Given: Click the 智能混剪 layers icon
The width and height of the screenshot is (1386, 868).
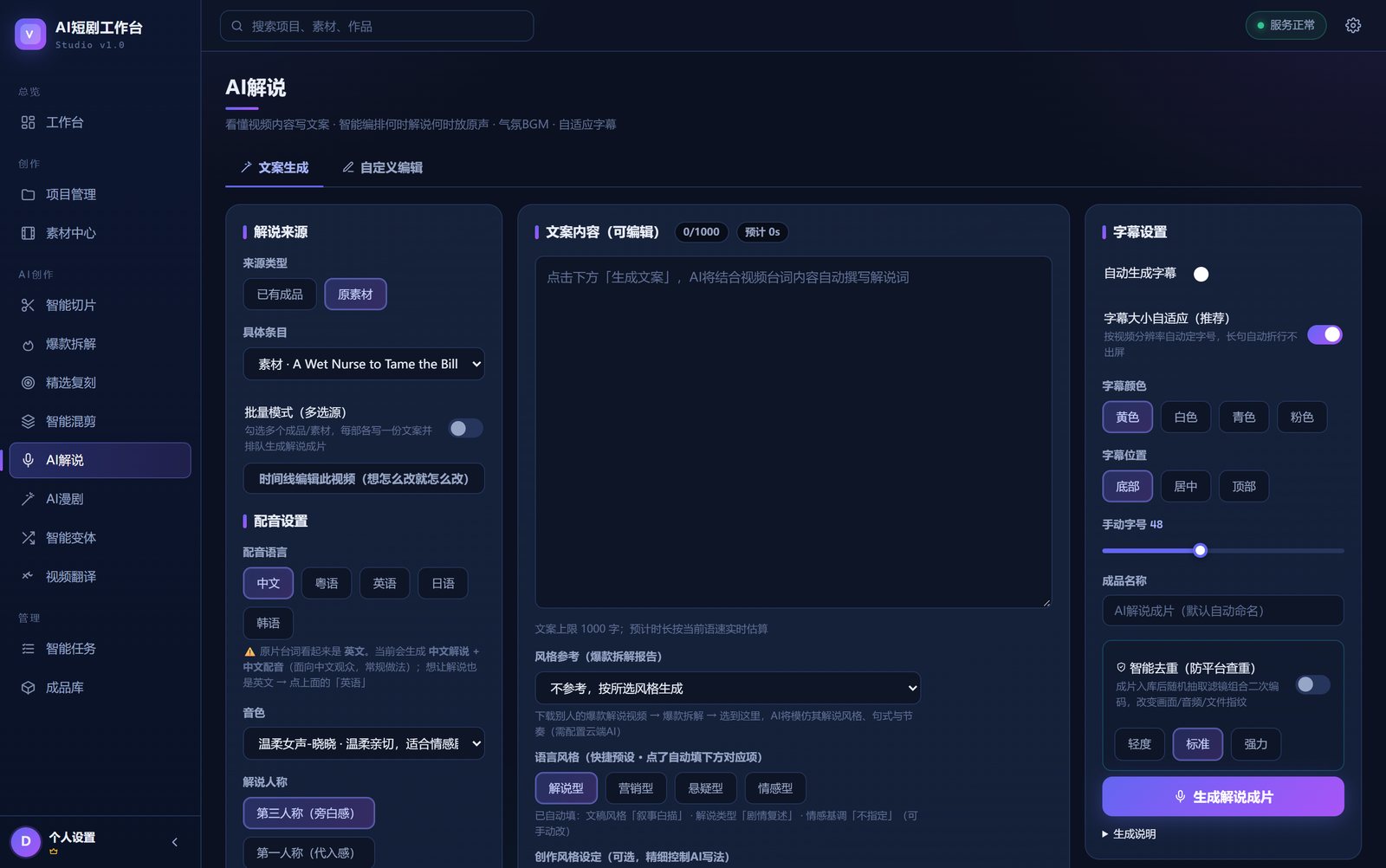Looking at the screenshot, I should click(28, 422).
